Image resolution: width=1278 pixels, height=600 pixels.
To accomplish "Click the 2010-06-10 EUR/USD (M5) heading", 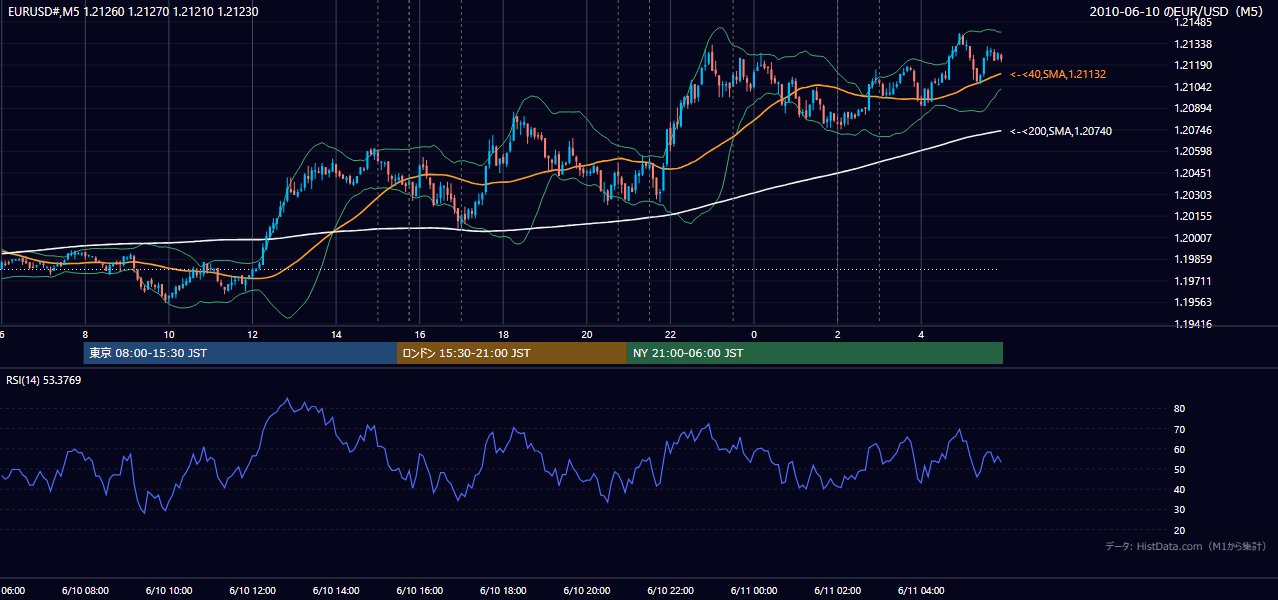I will [1177, 11].
